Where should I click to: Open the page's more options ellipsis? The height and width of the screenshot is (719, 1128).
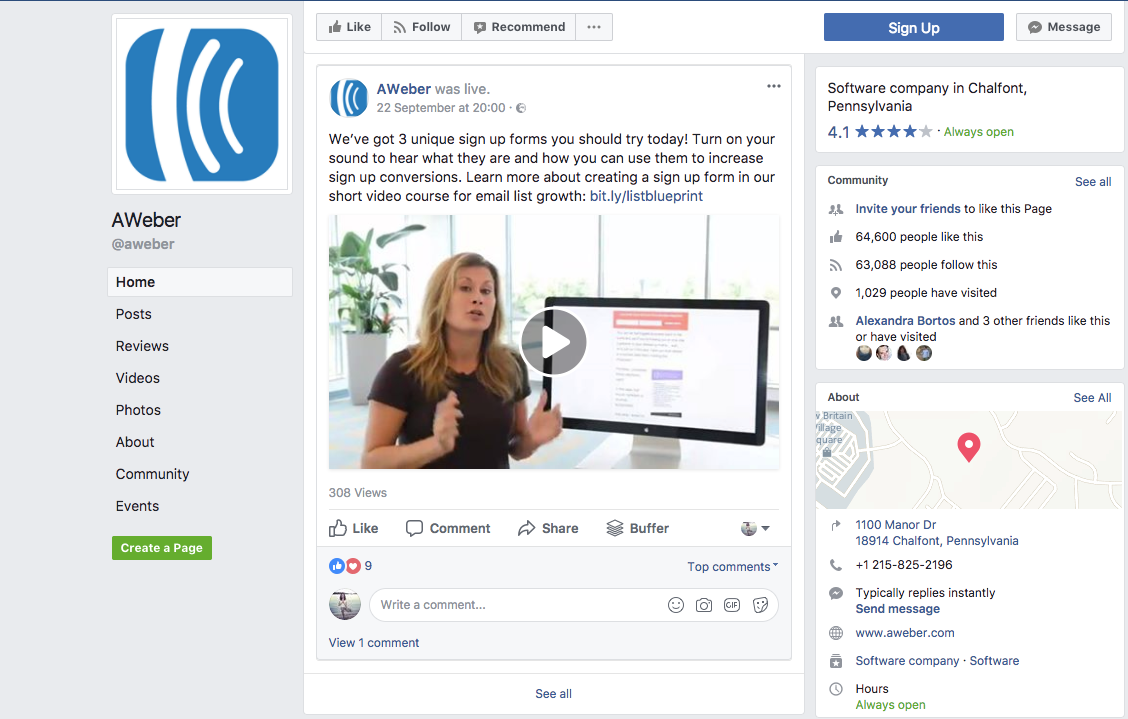(594, 27)
